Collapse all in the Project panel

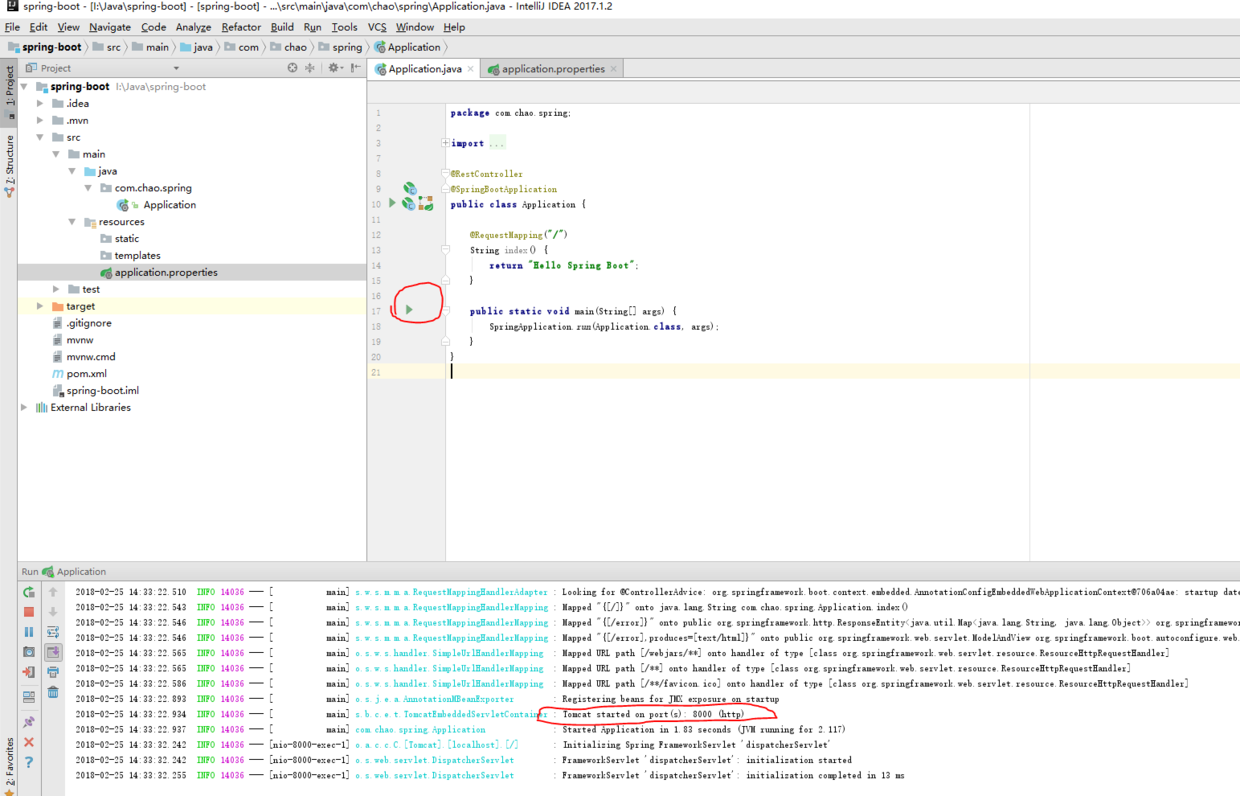click(310, 68)
